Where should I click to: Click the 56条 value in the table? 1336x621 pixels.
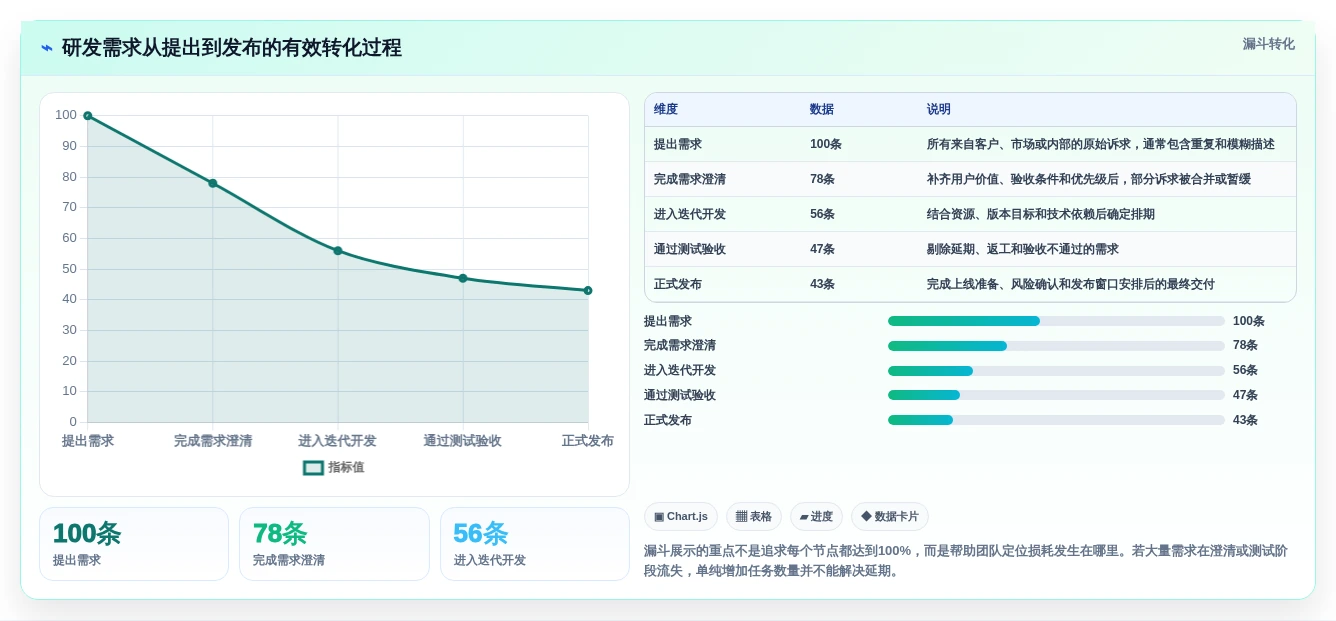point(822,214)
